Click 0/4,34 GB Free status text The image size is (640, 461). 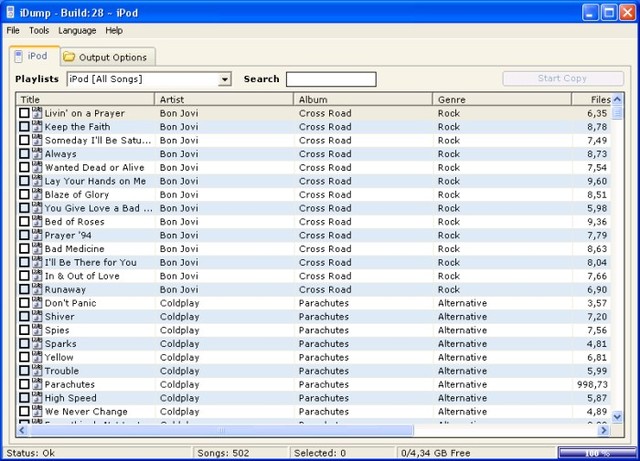(436, 453)
